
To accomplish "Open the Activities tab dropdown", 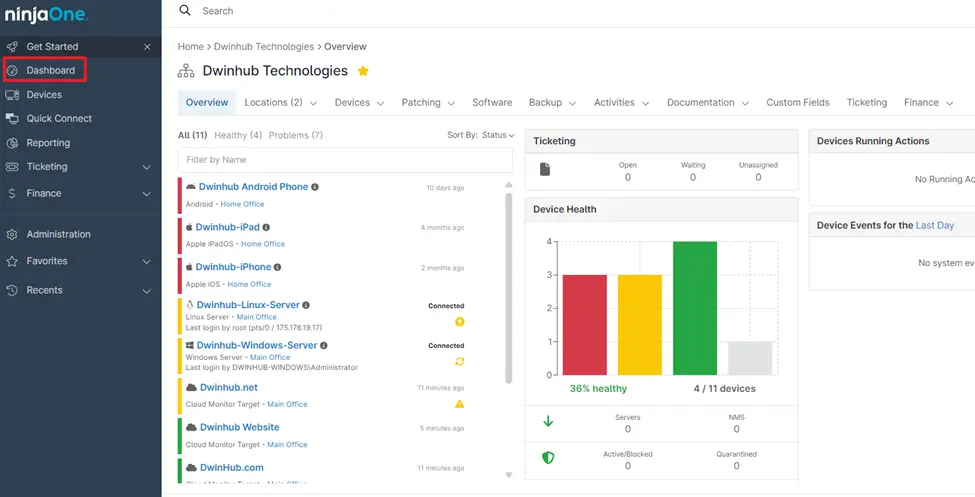I will (x=621, y=103).
